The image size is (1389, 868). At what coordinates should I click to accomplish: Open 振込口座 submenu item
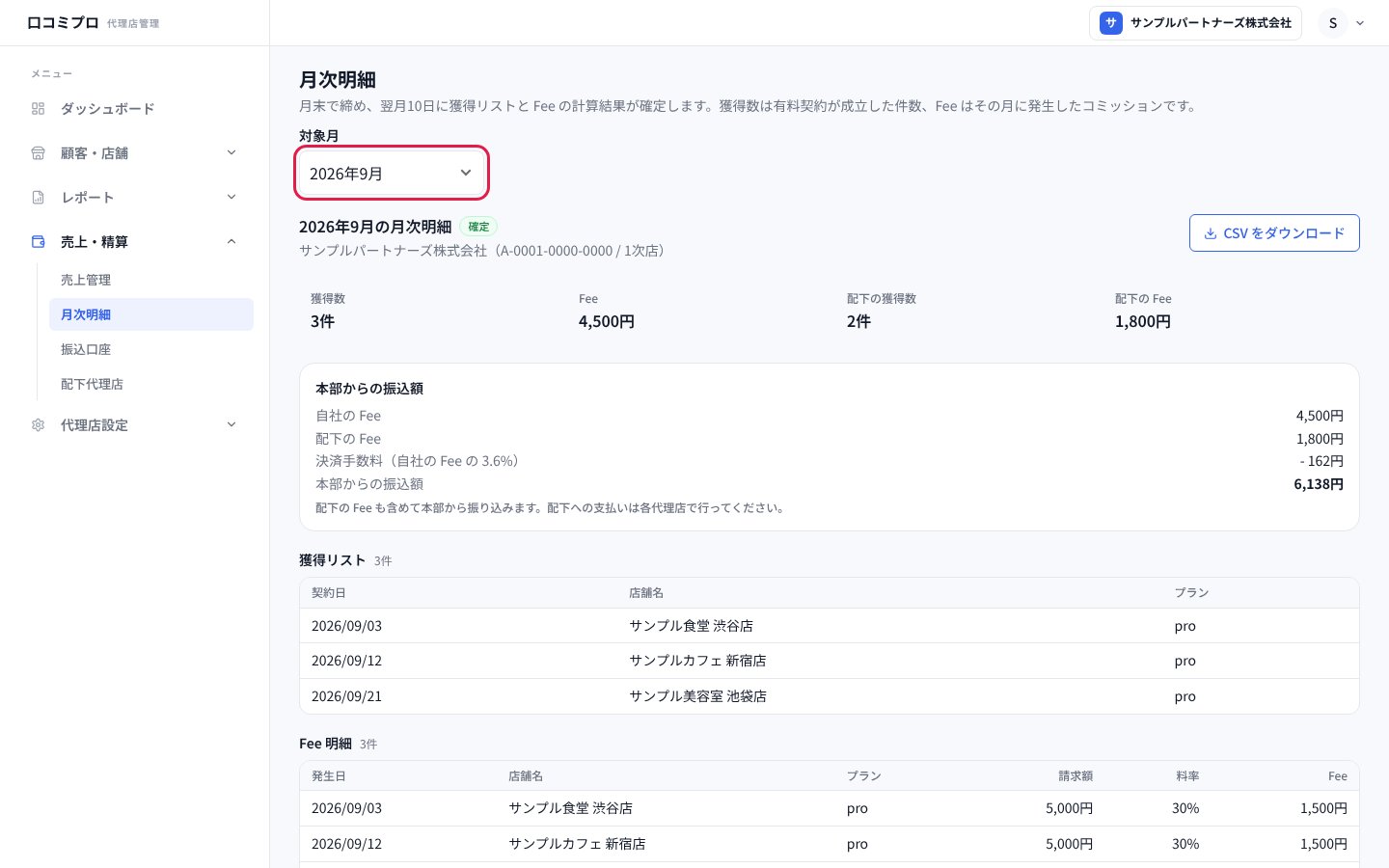point(151,349)
